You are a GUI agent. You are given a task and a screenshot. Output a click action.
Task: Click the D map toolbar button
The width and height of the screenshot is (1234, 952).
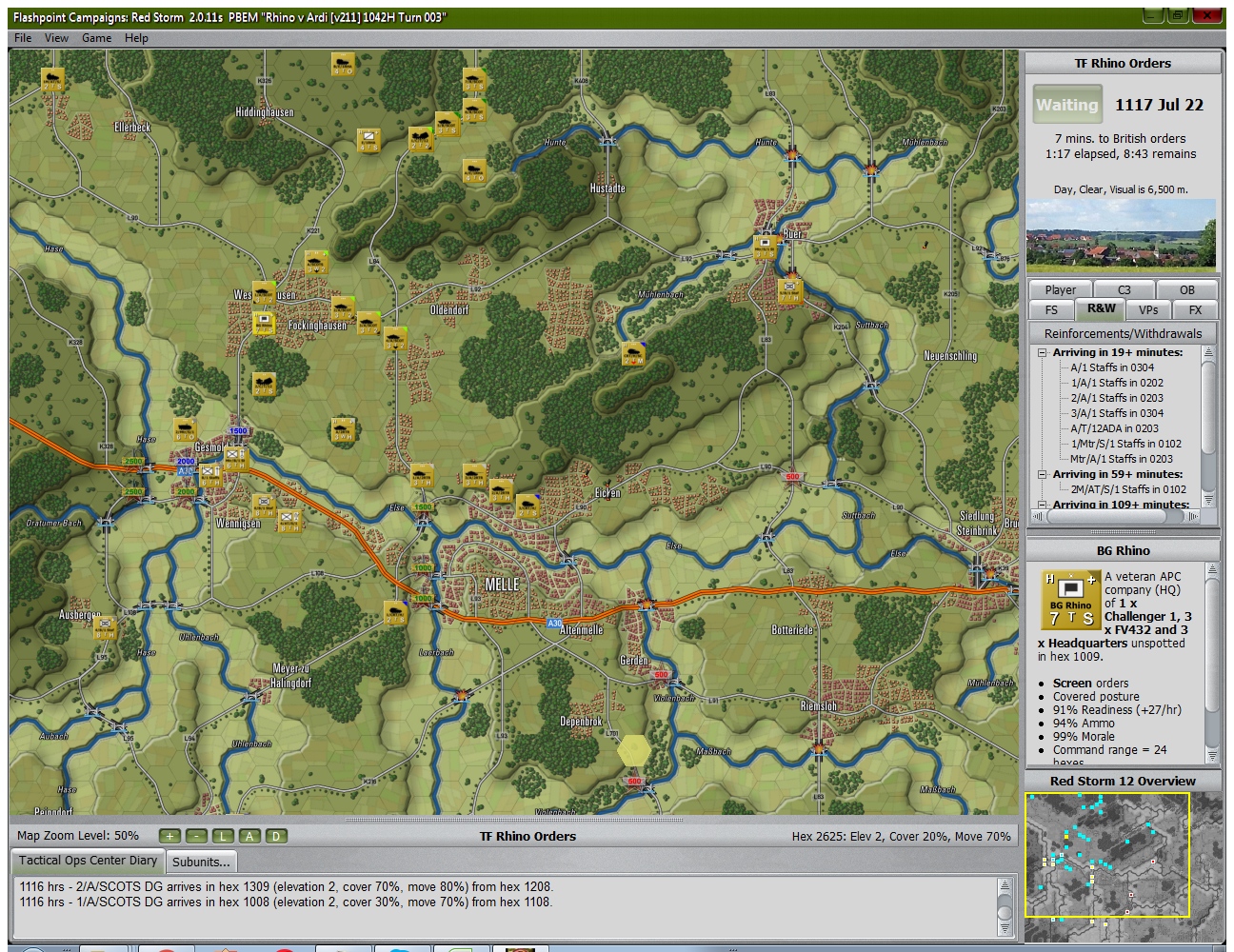276,836
